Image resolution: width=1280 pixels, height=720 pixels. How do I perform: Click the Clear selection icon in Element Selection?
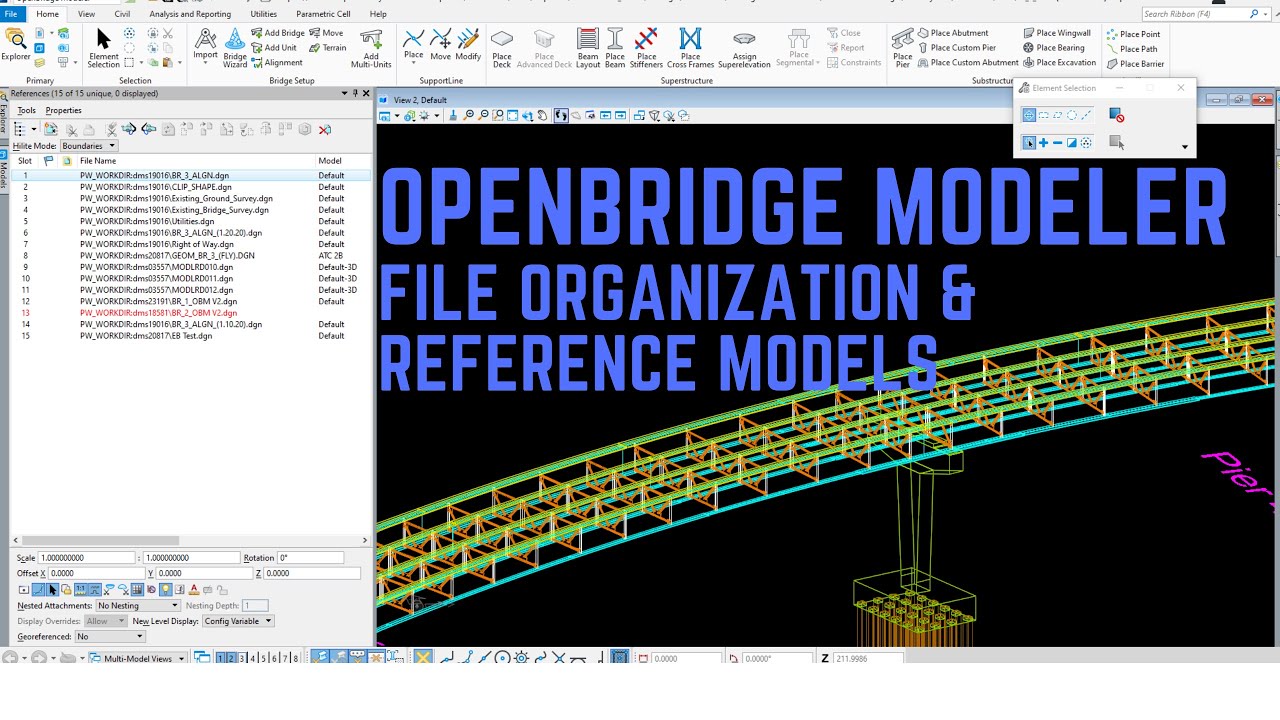(1117, 116)
